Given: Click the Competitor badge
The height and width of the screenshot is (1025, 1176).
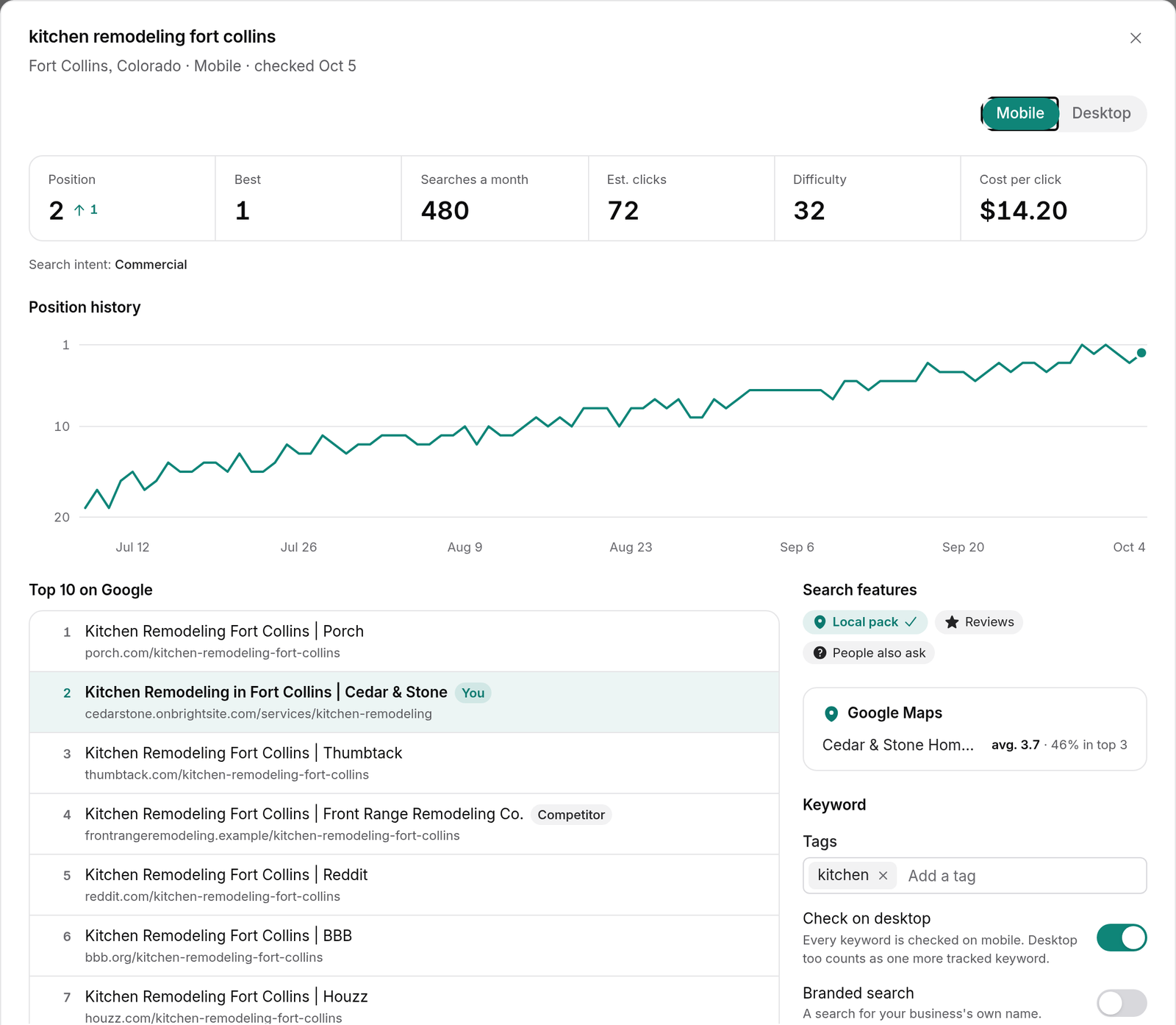Looking at the screenshot, I should (571, 815).
